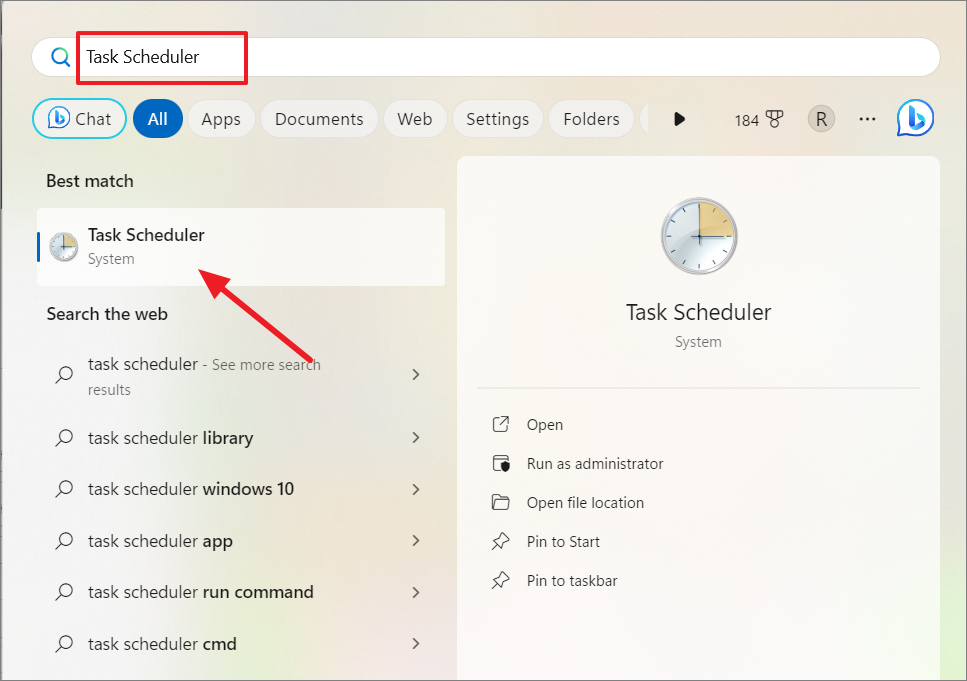Expand arrow for task scheduler see more results
Viewport: 967px width, 681px height.
[x=416, y=374]
